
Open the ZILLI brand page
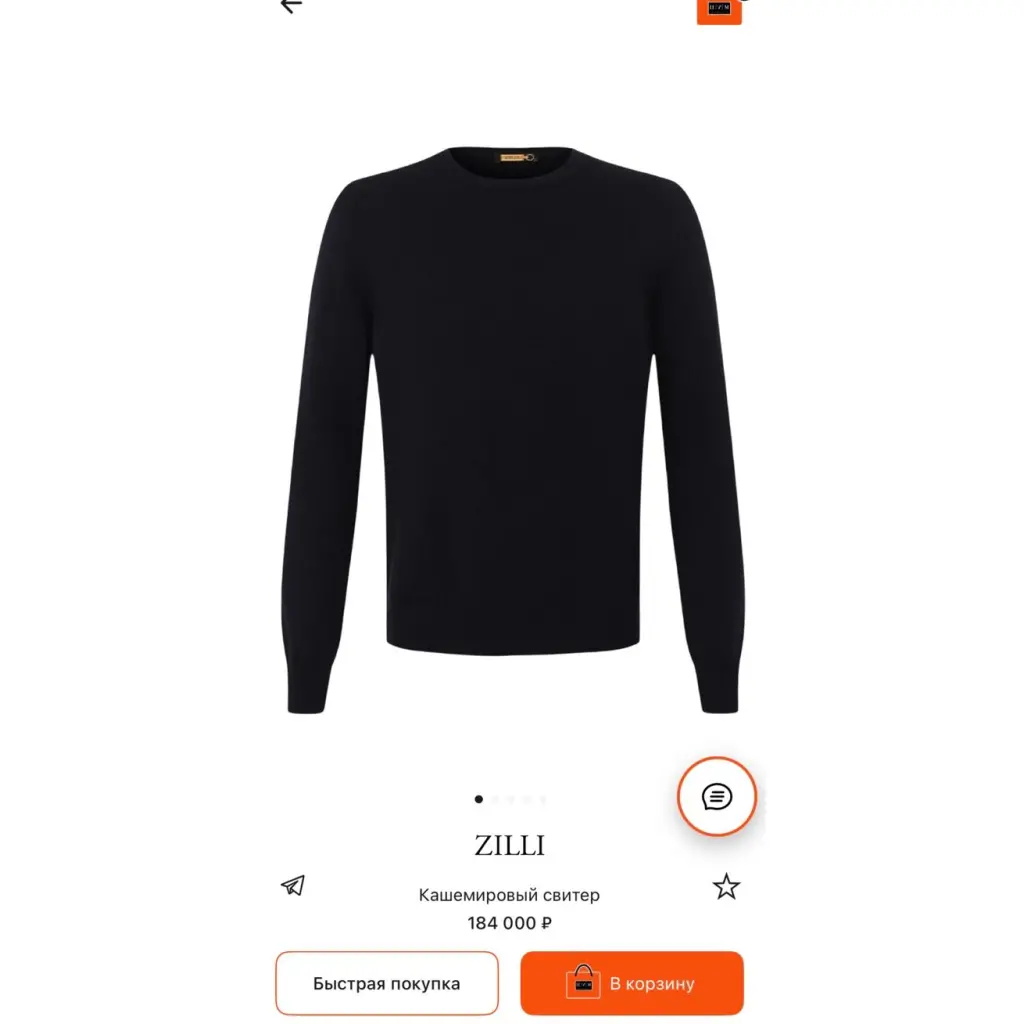click(509, 845)
